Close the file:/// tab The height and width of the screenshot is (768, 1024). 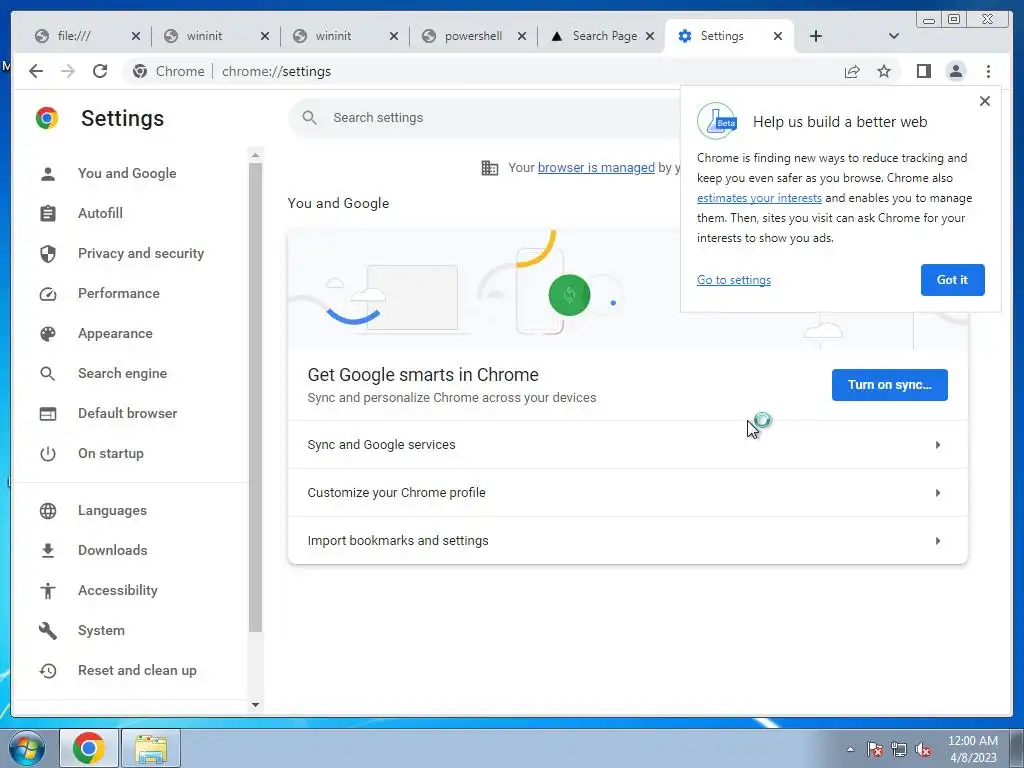135,36
